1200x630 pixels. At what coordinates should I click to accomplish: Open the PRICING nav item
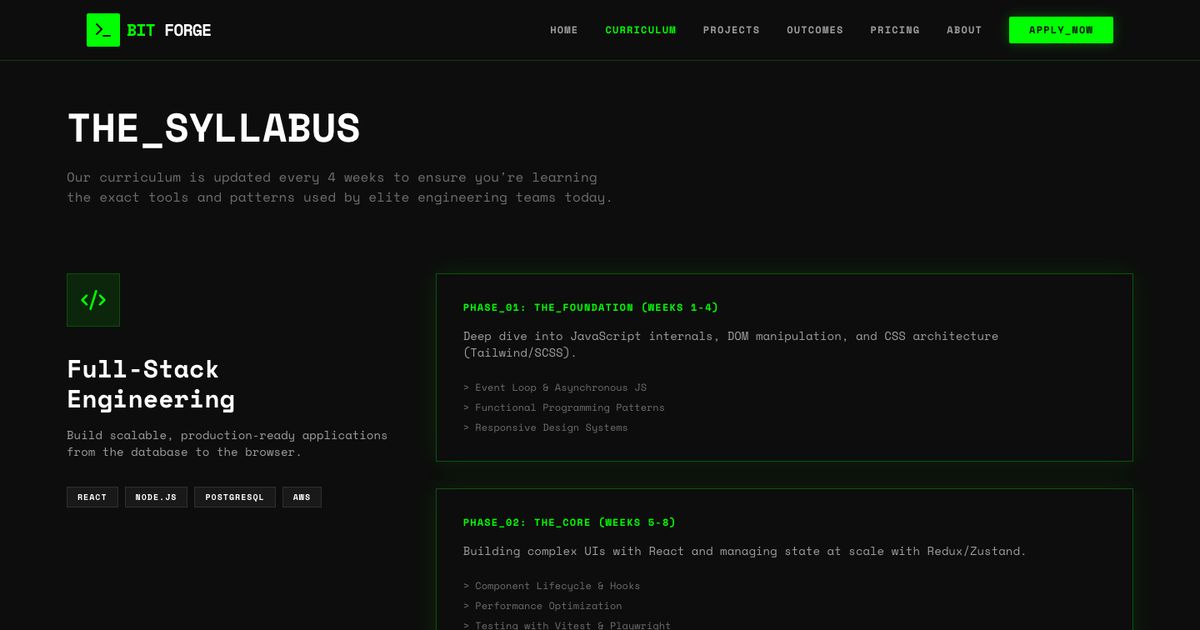(895, 30)
